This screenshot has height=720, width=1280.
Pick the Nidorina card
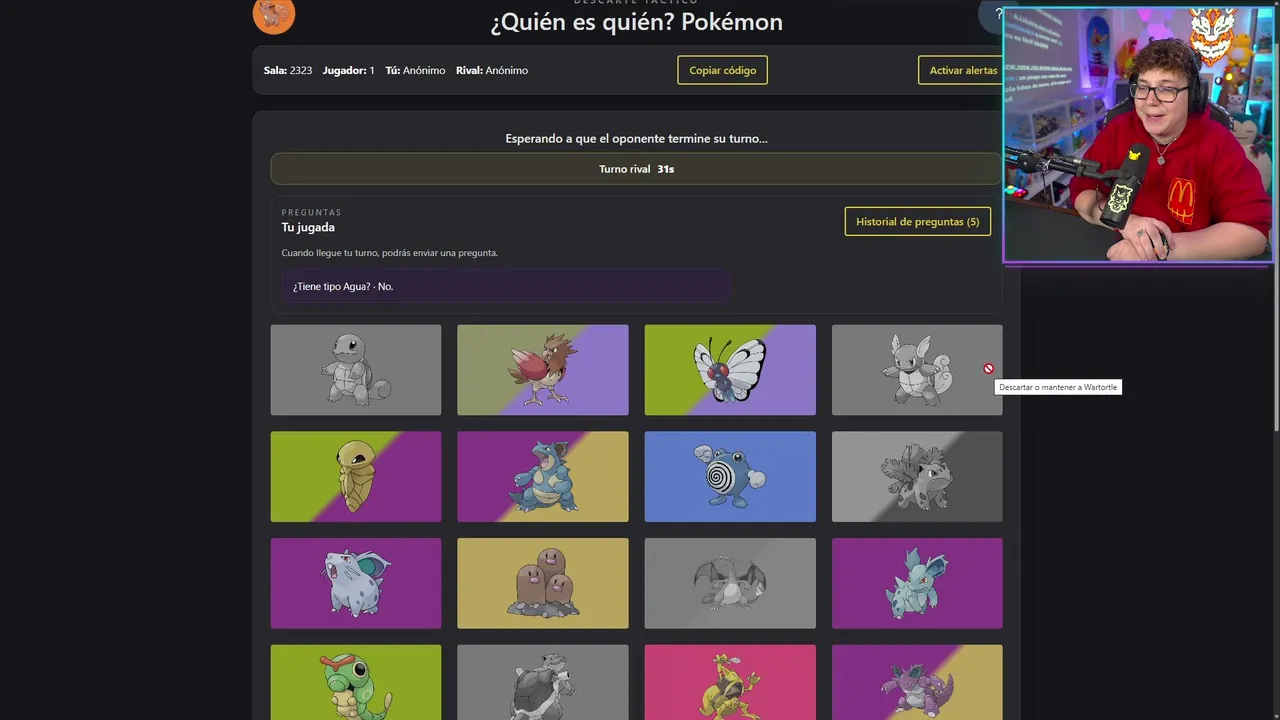click(917, 584)
